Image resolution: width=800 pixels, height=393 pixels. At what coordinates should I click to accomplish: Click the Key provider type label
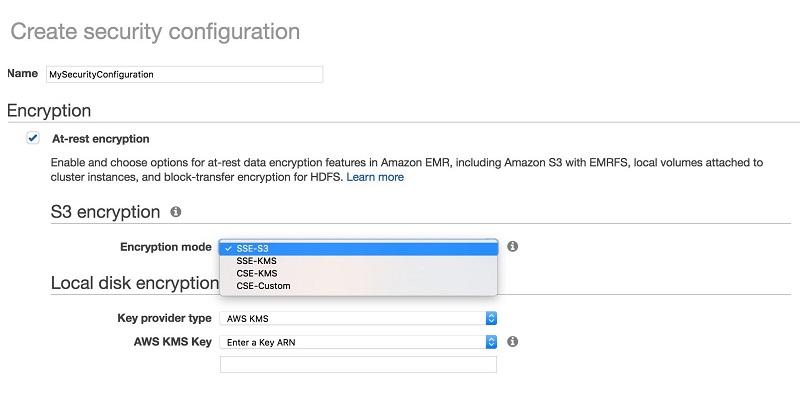click(x=164, y=318)
